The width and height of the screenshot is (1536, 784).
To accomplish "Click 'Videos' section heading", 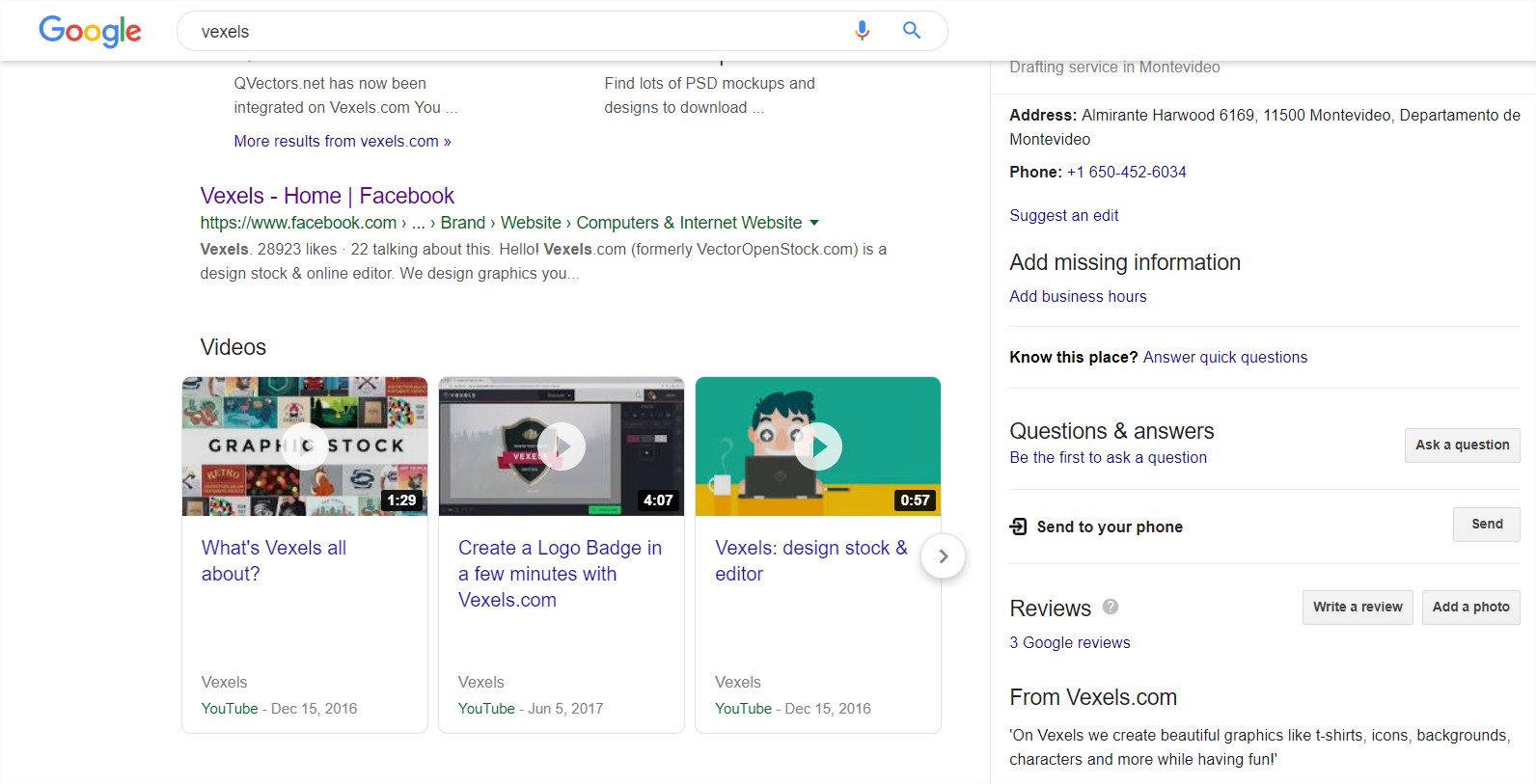I will 233,347.
